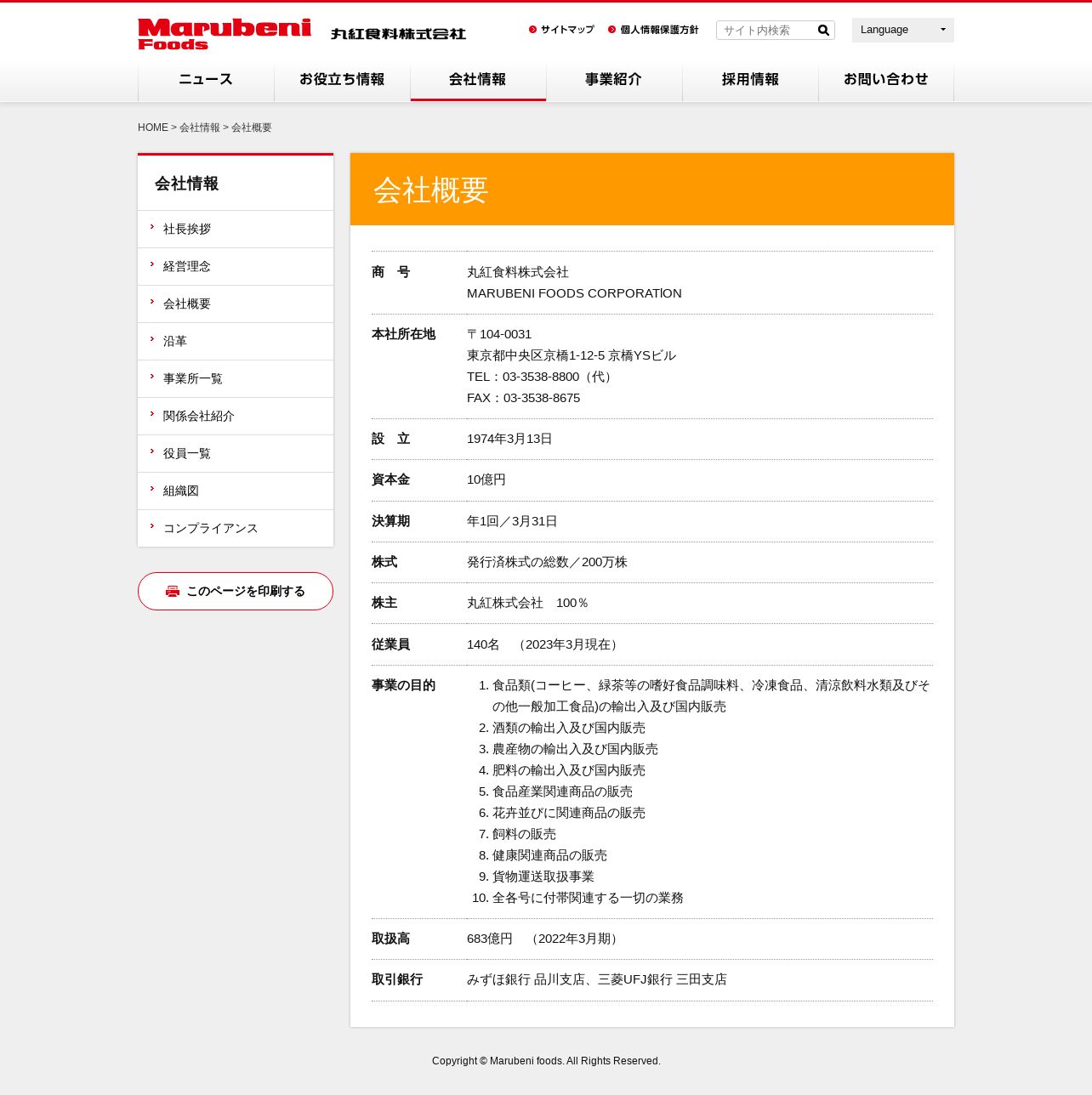Click the 会社情報 sidebar heading
Image resolution: width=1092 pixels, height=1095 pixels.
tap(187, 184)
